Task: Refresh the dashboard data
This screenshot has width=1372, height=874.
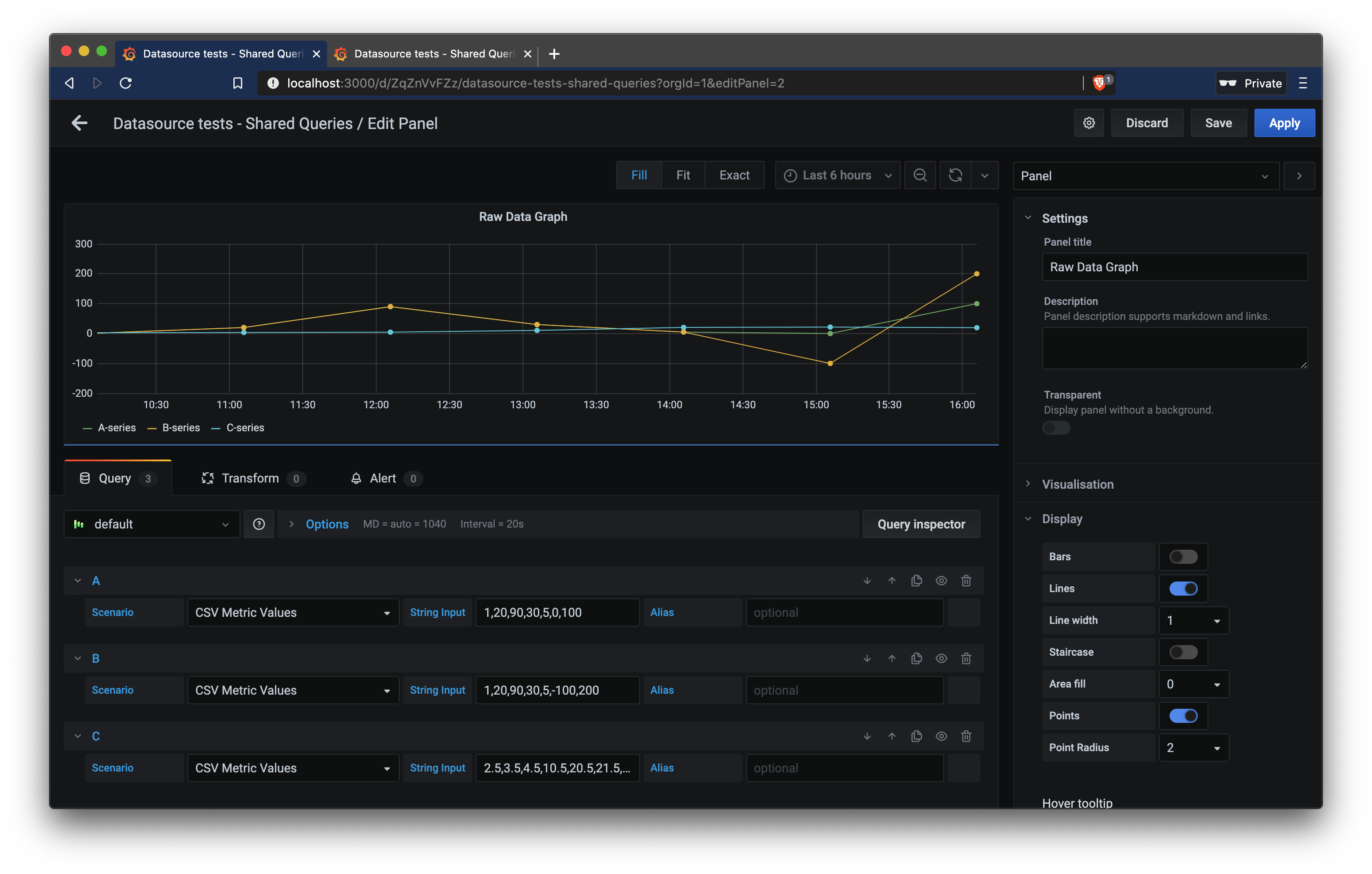Action: 955,175
